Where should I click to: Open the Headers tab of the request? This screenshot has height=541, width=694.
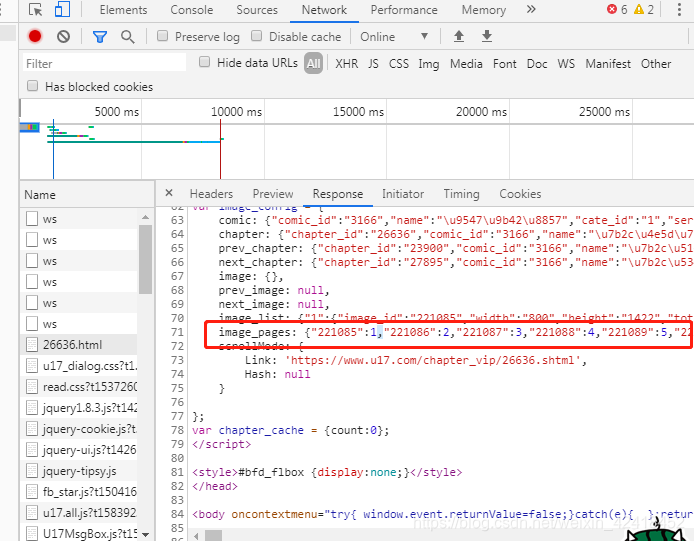(x=211, y=194)
